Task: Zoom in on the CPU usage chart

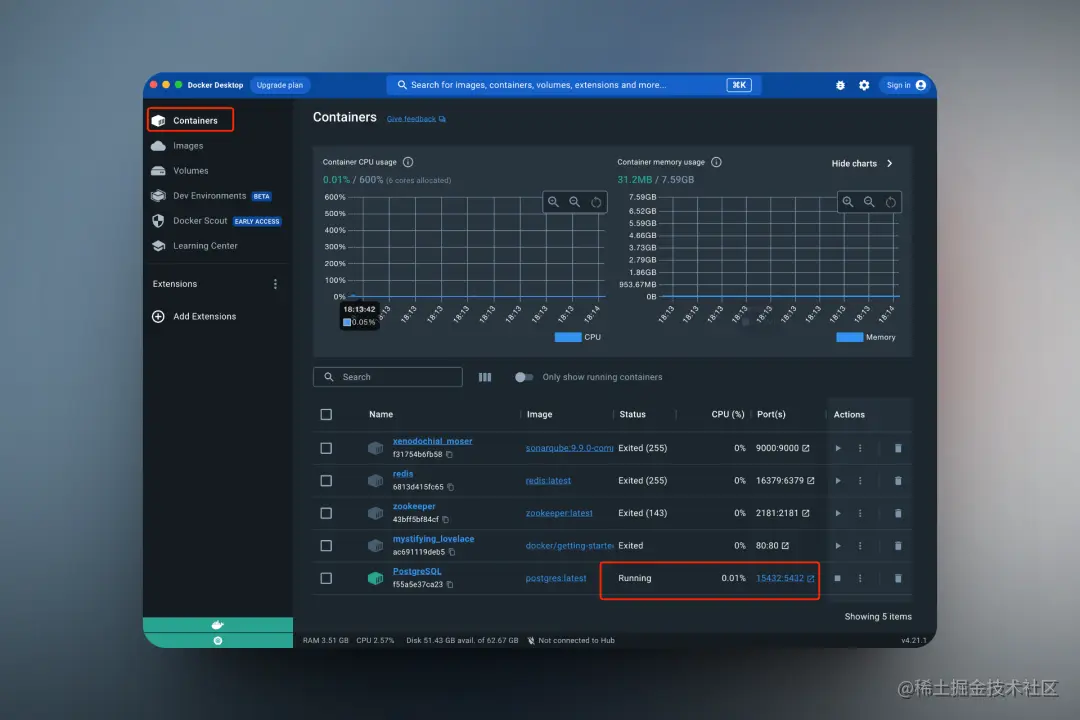Action: [x=553, y=202]
